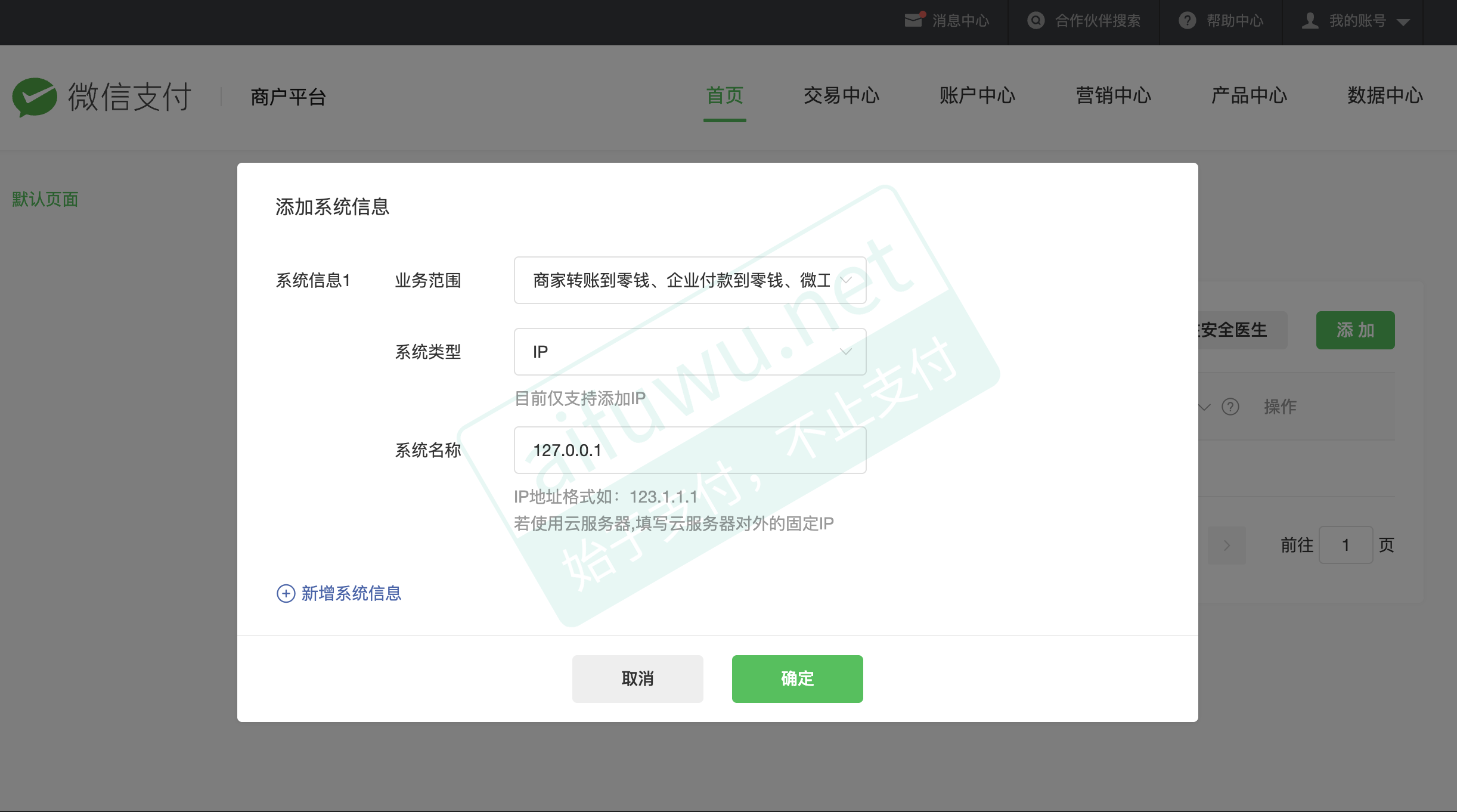Click the 安全医生 button behind dialog

tap(1242, 330)
